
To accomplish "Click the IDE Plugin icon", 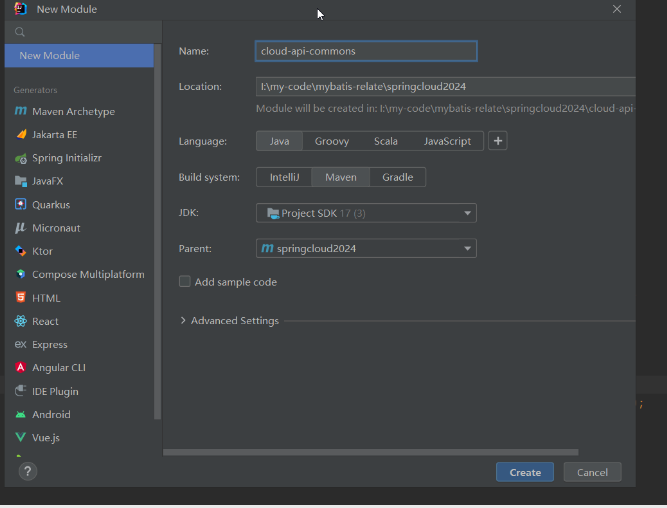I will (x=20, y=391).
